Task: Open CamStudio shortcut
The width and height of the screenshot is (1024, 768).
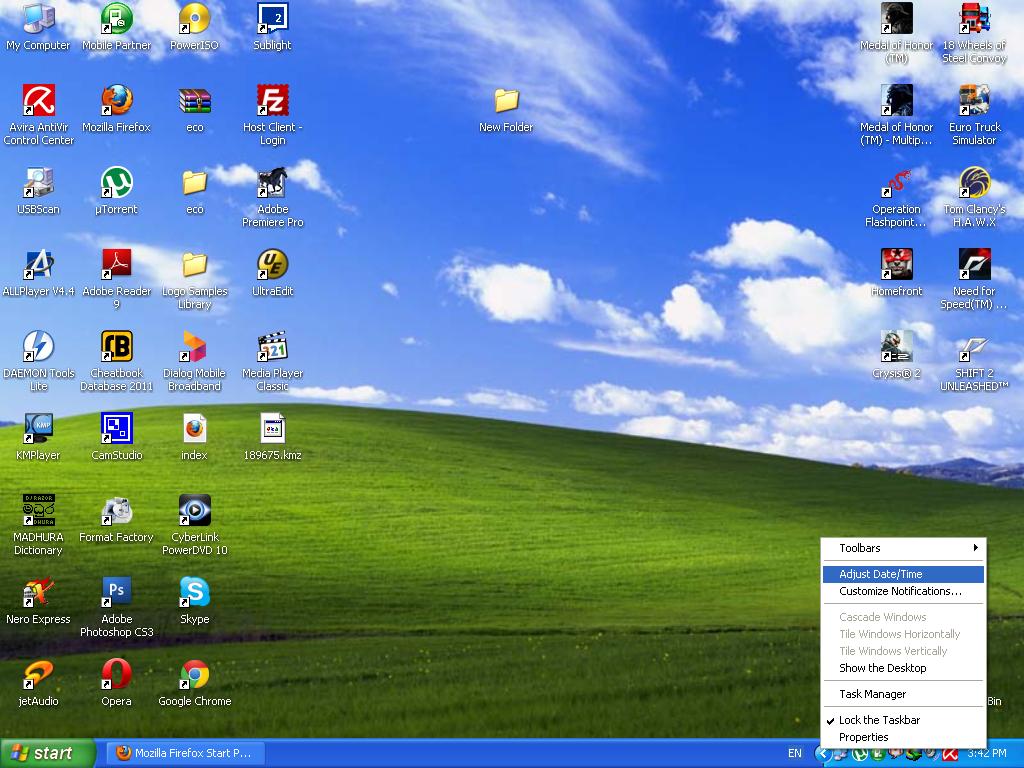Action: tap(116, 436)
